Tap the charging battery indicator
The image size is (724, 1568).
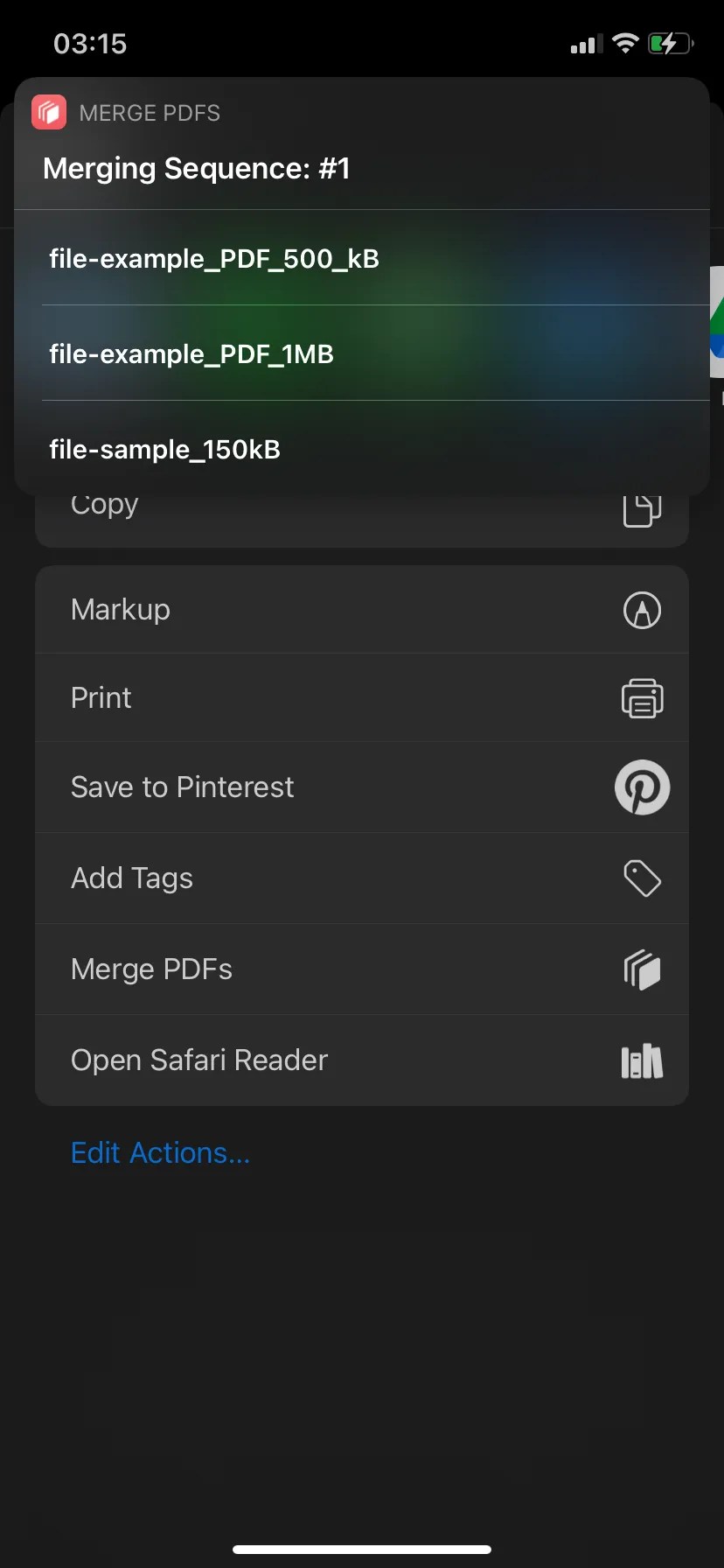[x=670, y=42]
